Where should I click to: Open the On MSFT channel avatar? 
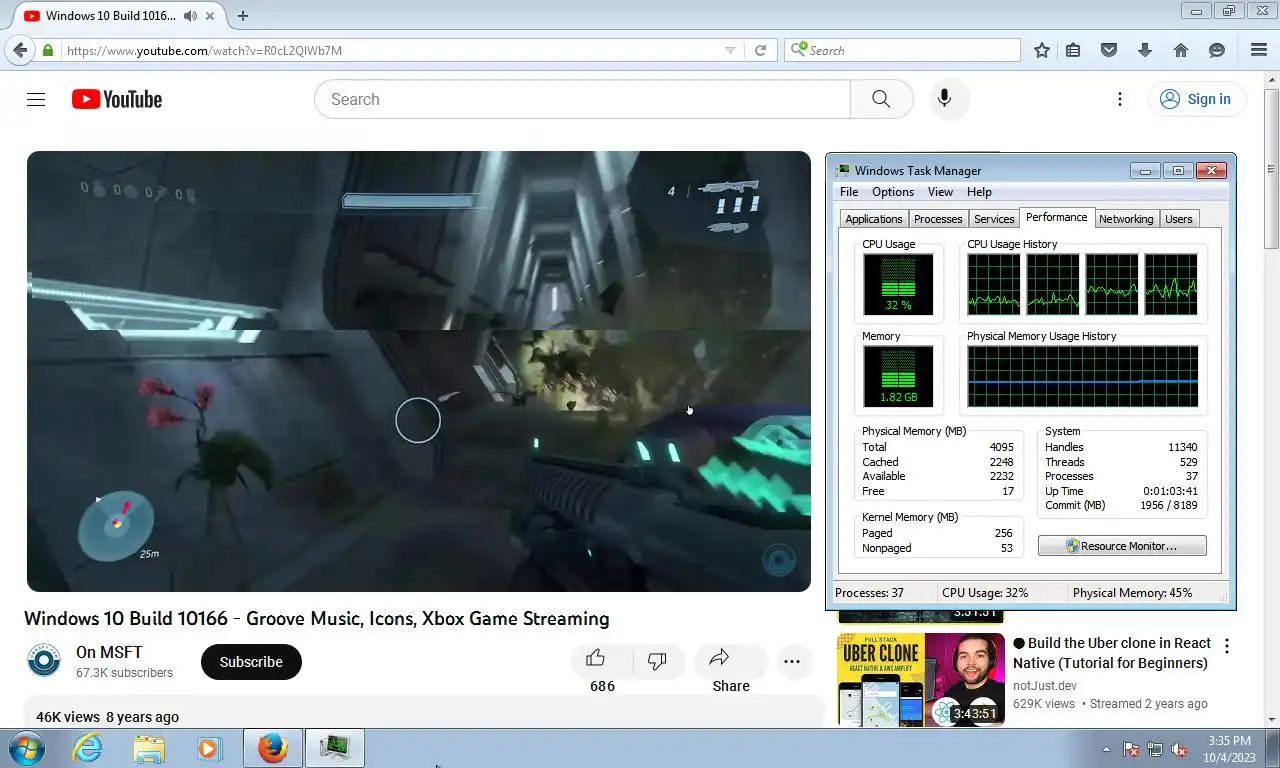pos(43,661)
